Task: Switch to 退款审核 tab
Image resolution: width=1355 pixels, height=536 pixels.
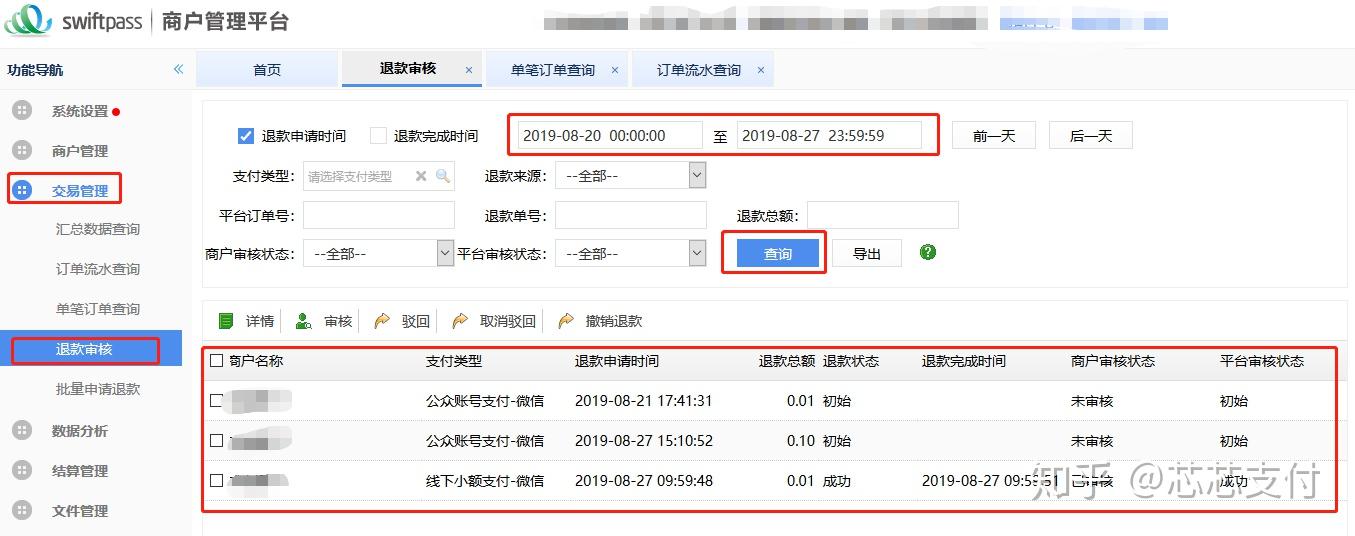Action: [408, 69]
